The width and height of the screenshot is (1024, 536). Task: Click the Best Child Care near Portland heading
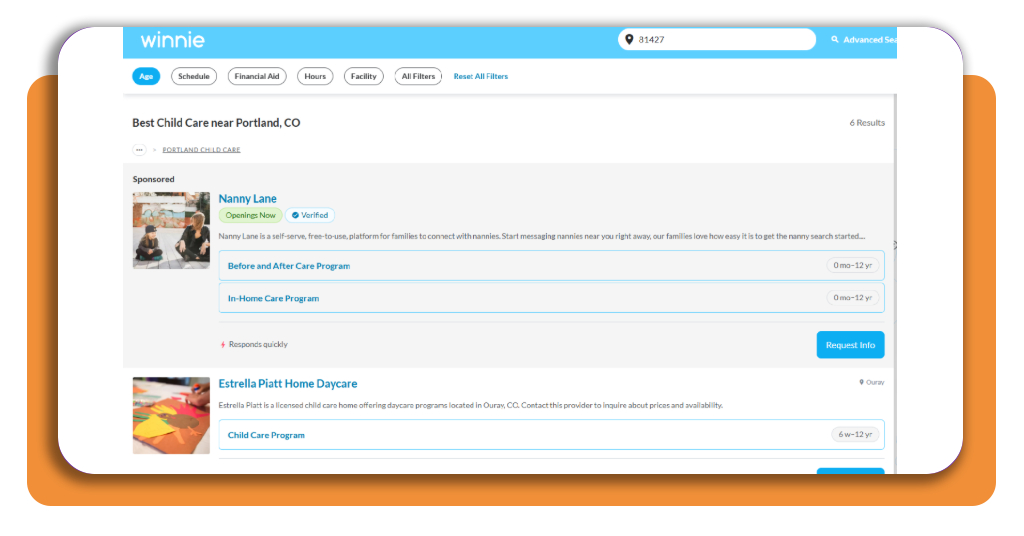(x=216, y=123)
